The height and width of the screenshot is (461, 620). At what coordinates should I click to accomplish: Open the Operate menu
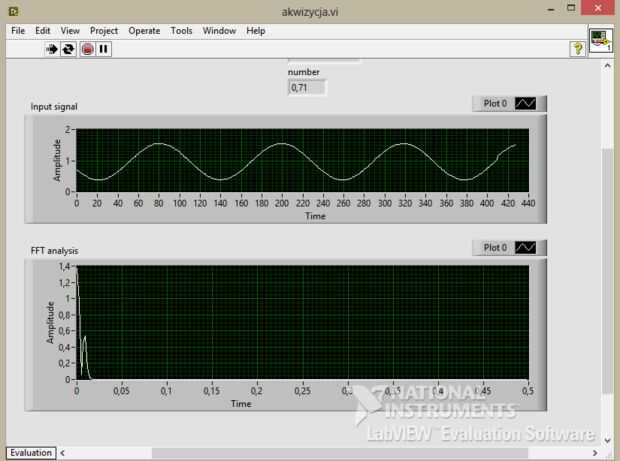click(x=144, y=31)
